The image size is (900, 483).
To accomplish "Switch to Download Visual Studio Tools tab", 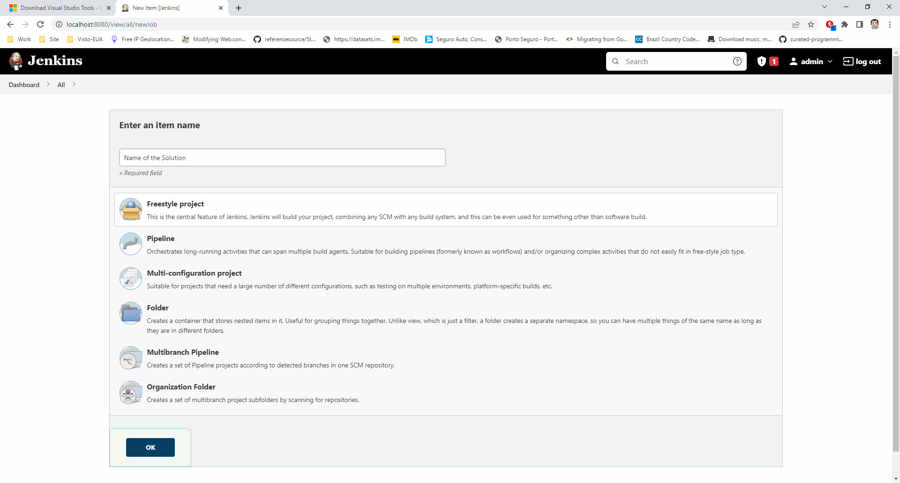I will click(56, 8).
